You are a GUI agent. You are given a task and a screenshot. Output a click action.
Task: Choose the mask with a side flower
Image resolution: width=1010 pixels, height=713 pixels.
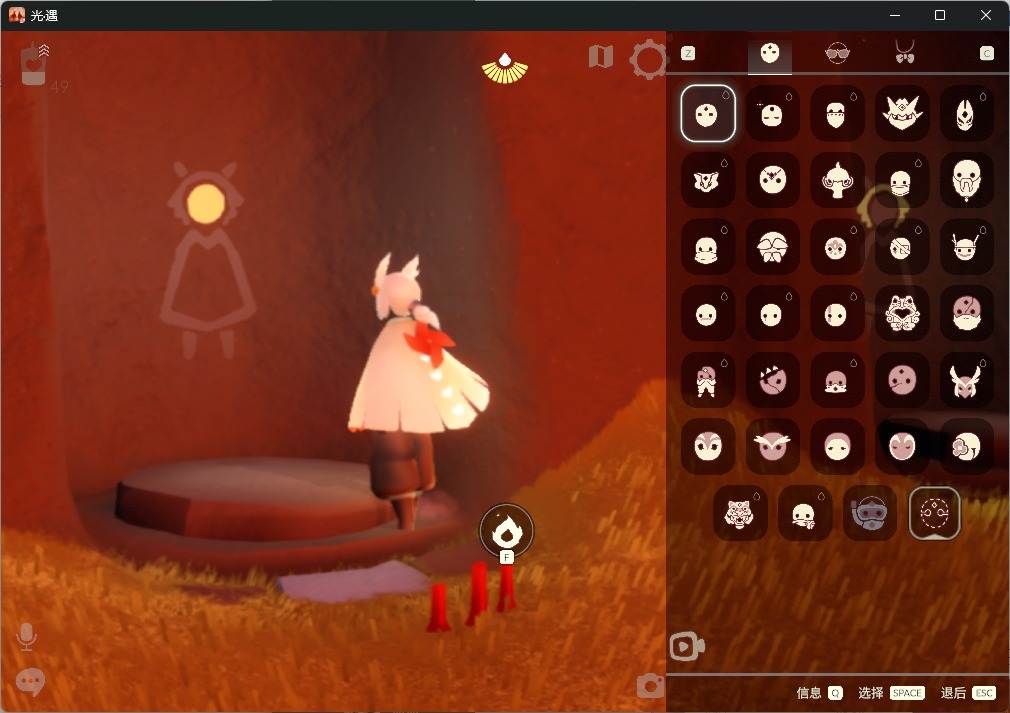click(x=966, y=446)
